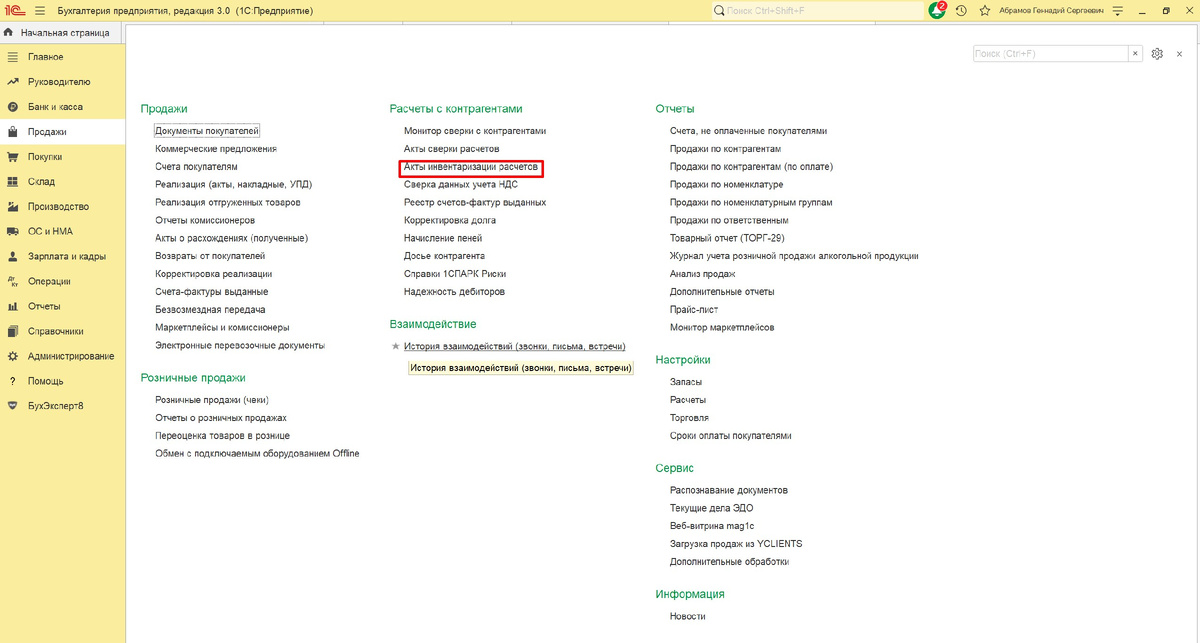Open service menu icon beside user name
Image resolution: width=1200 pixels, height=643 pixels.
coord(1118,10)
